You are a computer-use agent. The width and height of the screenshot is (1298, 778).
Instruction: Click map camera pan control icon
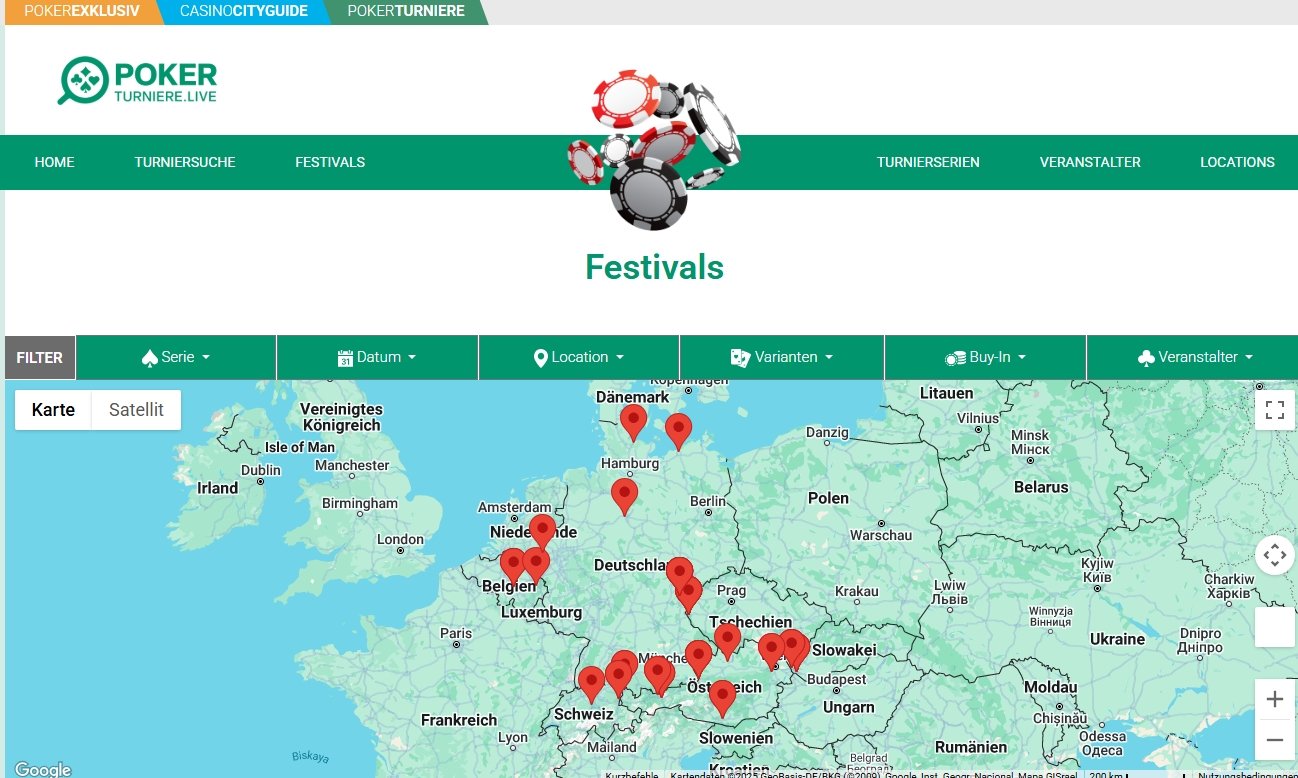coord(1274,554)
